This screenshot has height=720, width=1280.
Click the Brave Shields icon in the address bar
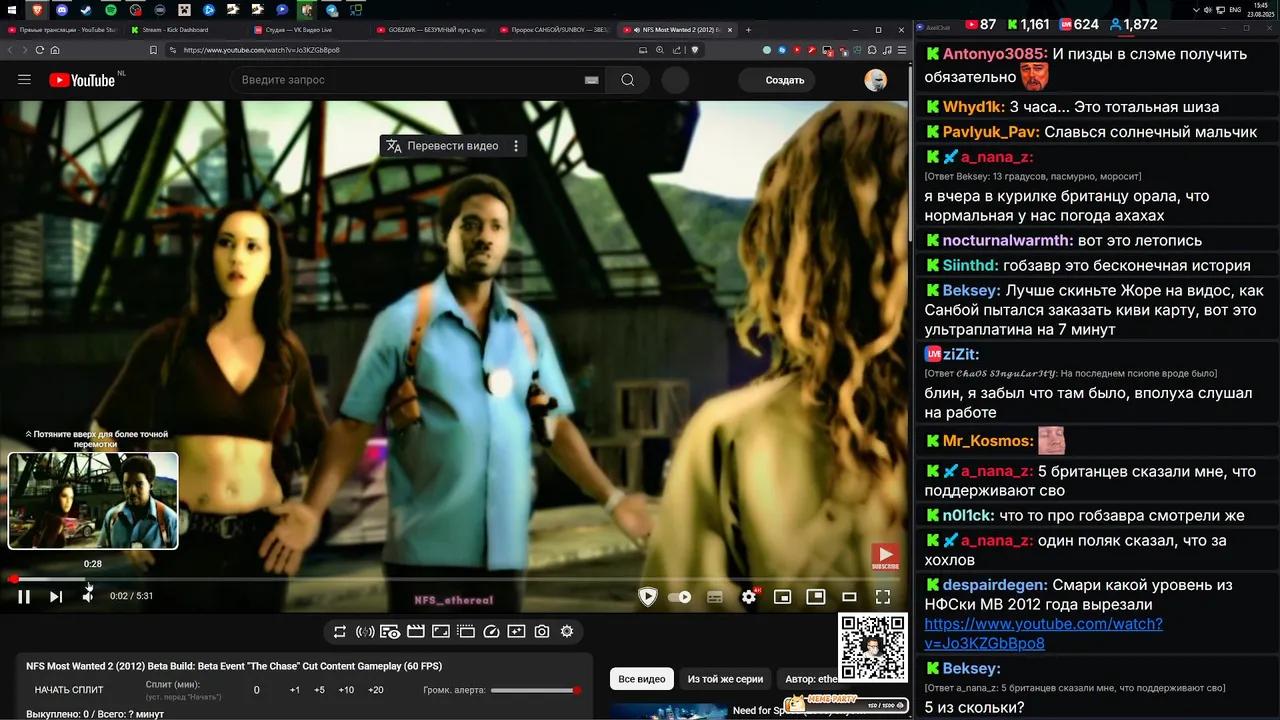[x=695, y=50]
